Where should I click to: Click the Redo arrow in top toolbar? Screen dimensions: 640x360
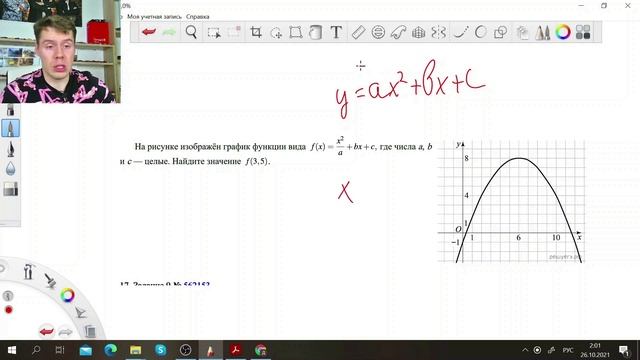click(169, 32)
